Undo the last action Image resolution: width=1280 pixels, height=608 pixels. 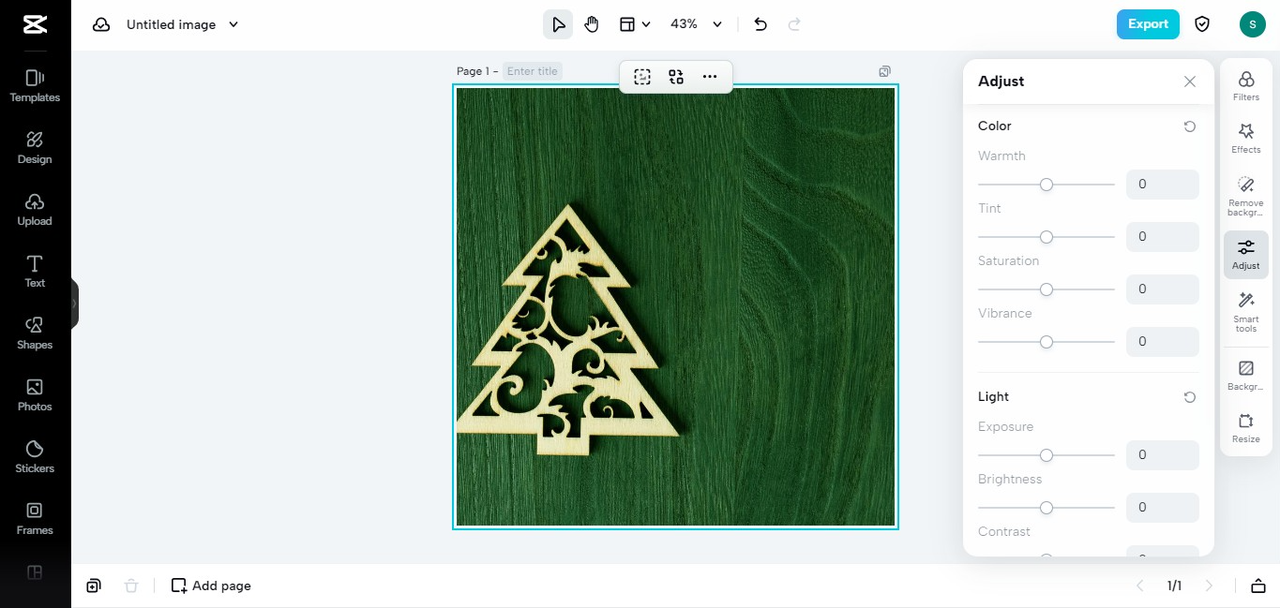(760, 24)
